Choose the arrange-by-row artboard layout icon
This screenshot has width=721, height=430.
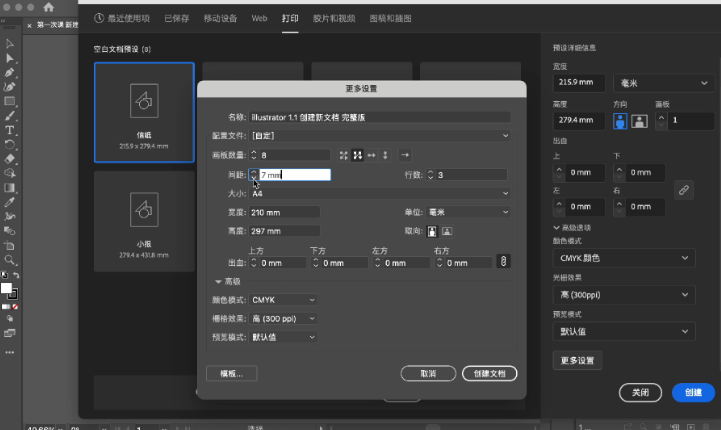pyautogui.click(x=372, y=155)
